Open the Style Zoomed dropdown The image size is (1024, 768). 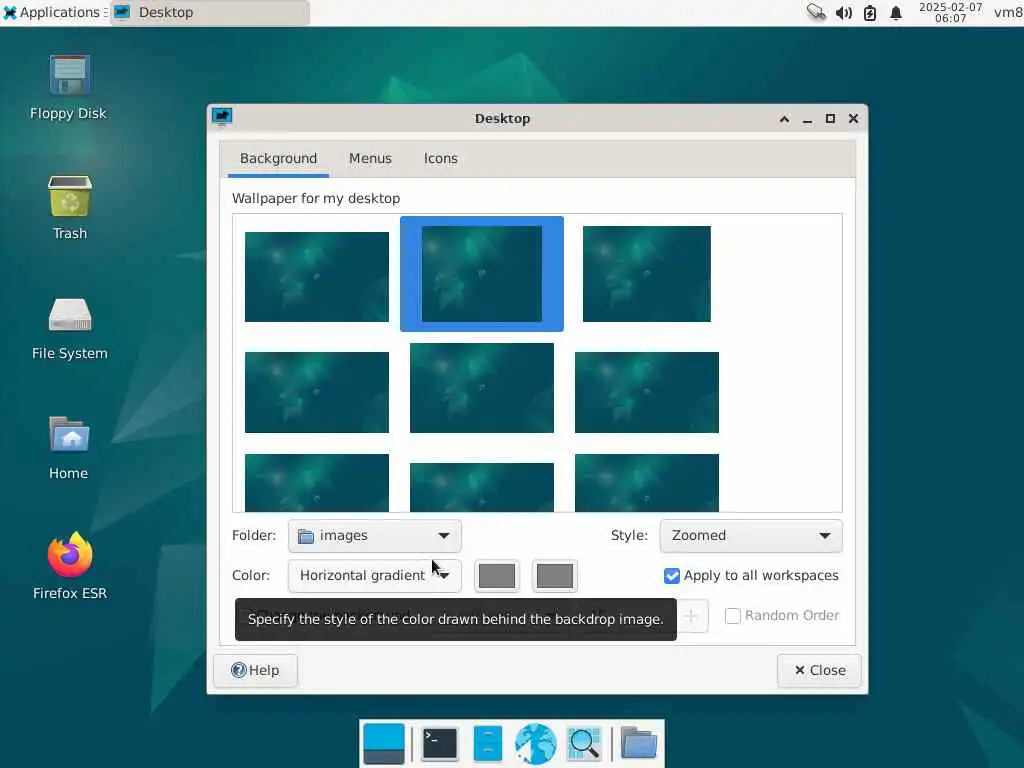pos(751,536)
